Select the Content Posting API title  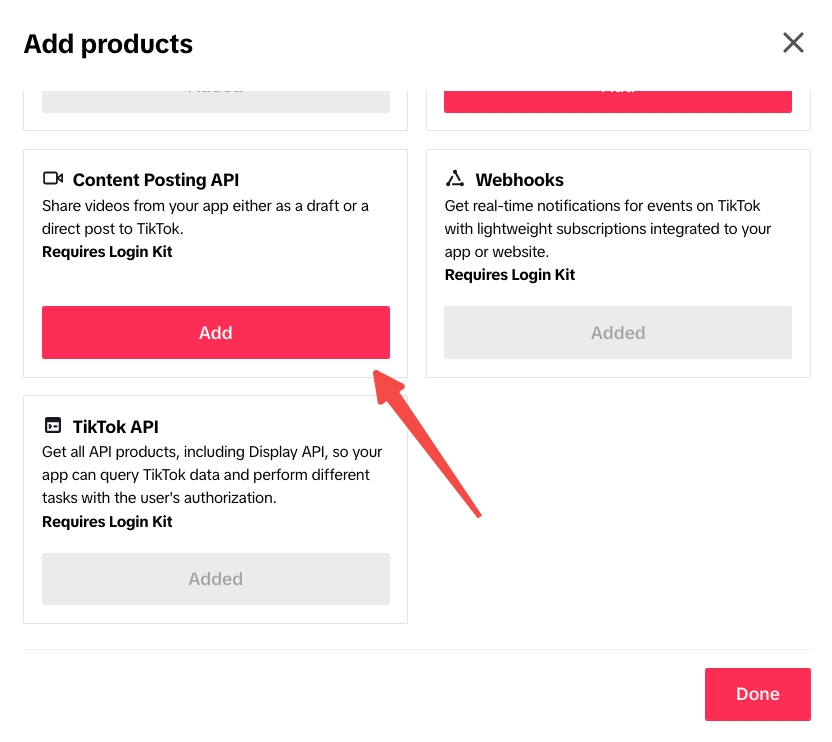156,180
